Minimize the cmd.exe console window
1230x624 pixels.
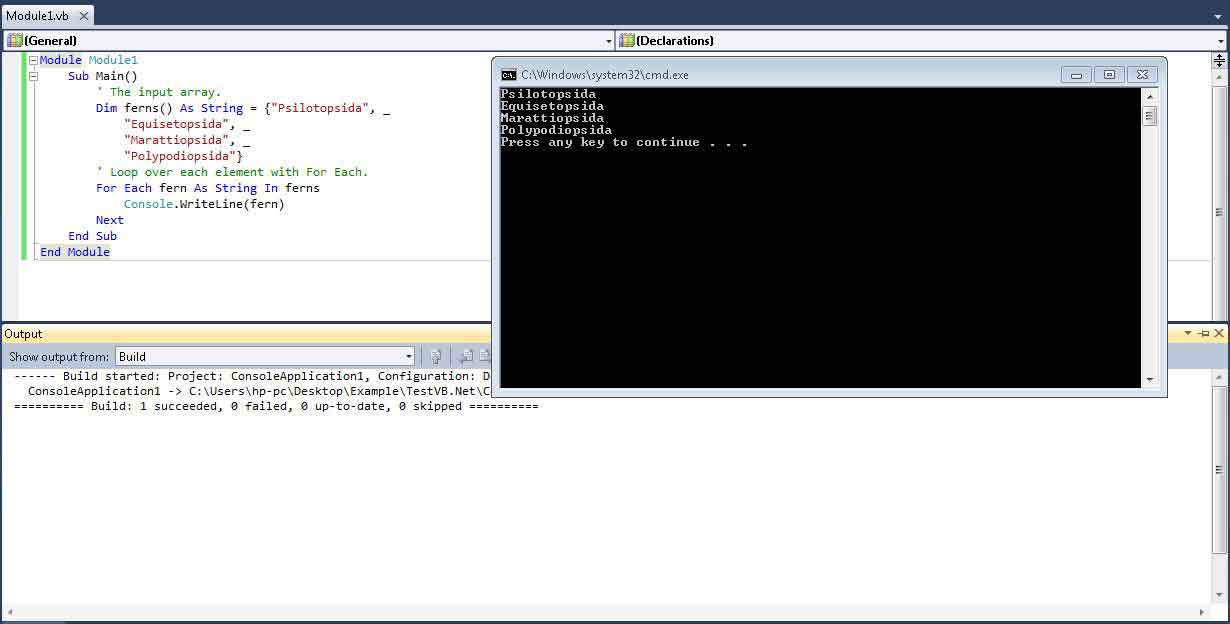[x=1076, y=75]
